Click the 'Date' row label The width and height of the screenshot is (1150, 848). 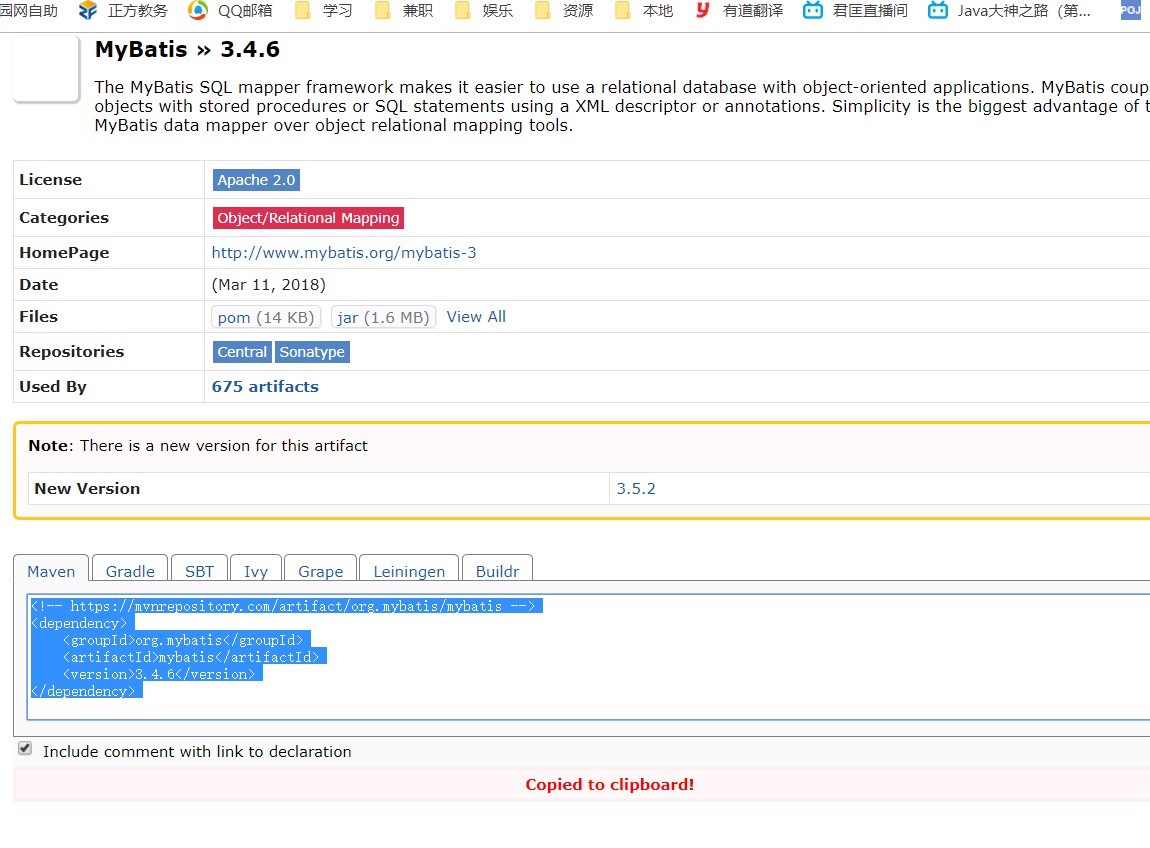pyautogui.click(x=39, y=285)
